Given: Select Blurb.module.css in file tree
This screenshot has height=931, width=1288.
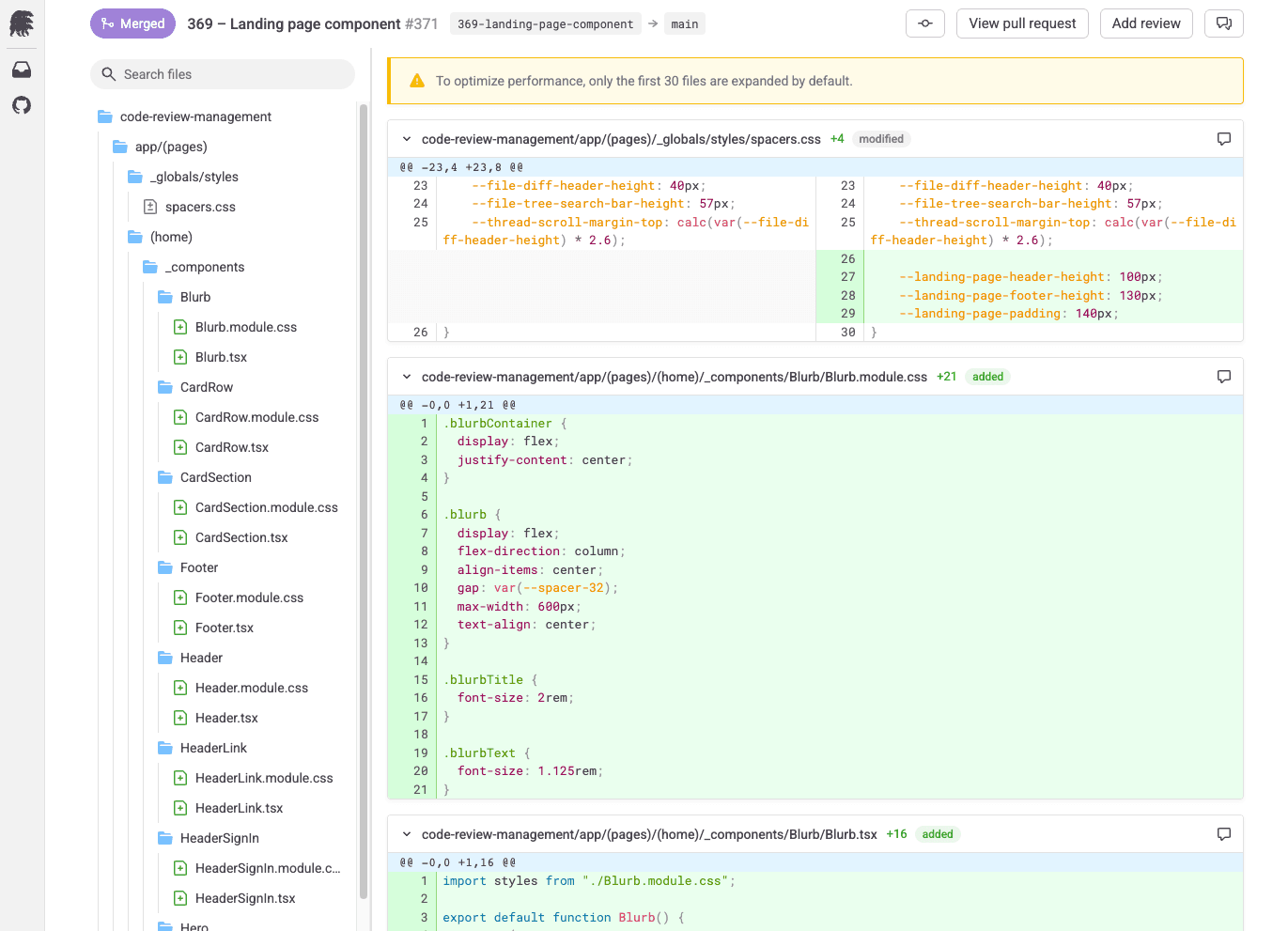Looking at the screenshot, I should pos(236,327).
